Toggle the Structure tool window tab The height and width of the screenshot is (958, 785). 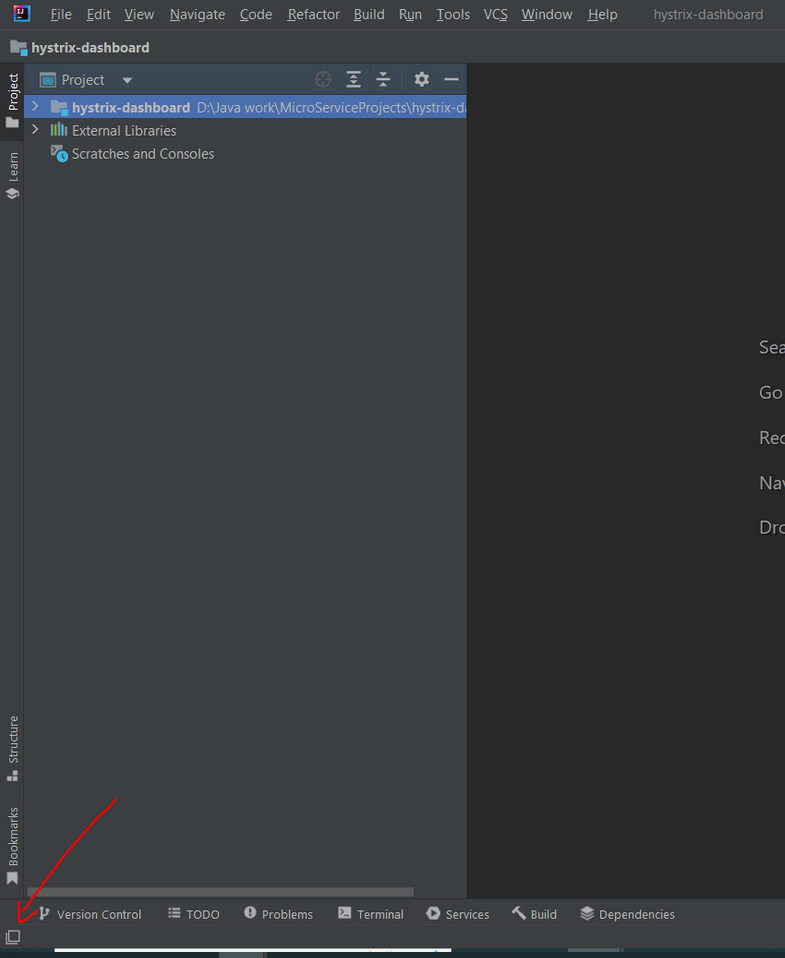pos(12,748)
